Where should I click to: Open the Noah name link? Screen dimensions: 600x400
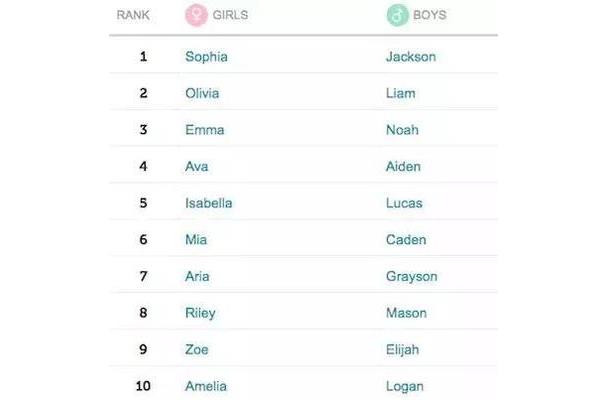click(x=402, y=130)
